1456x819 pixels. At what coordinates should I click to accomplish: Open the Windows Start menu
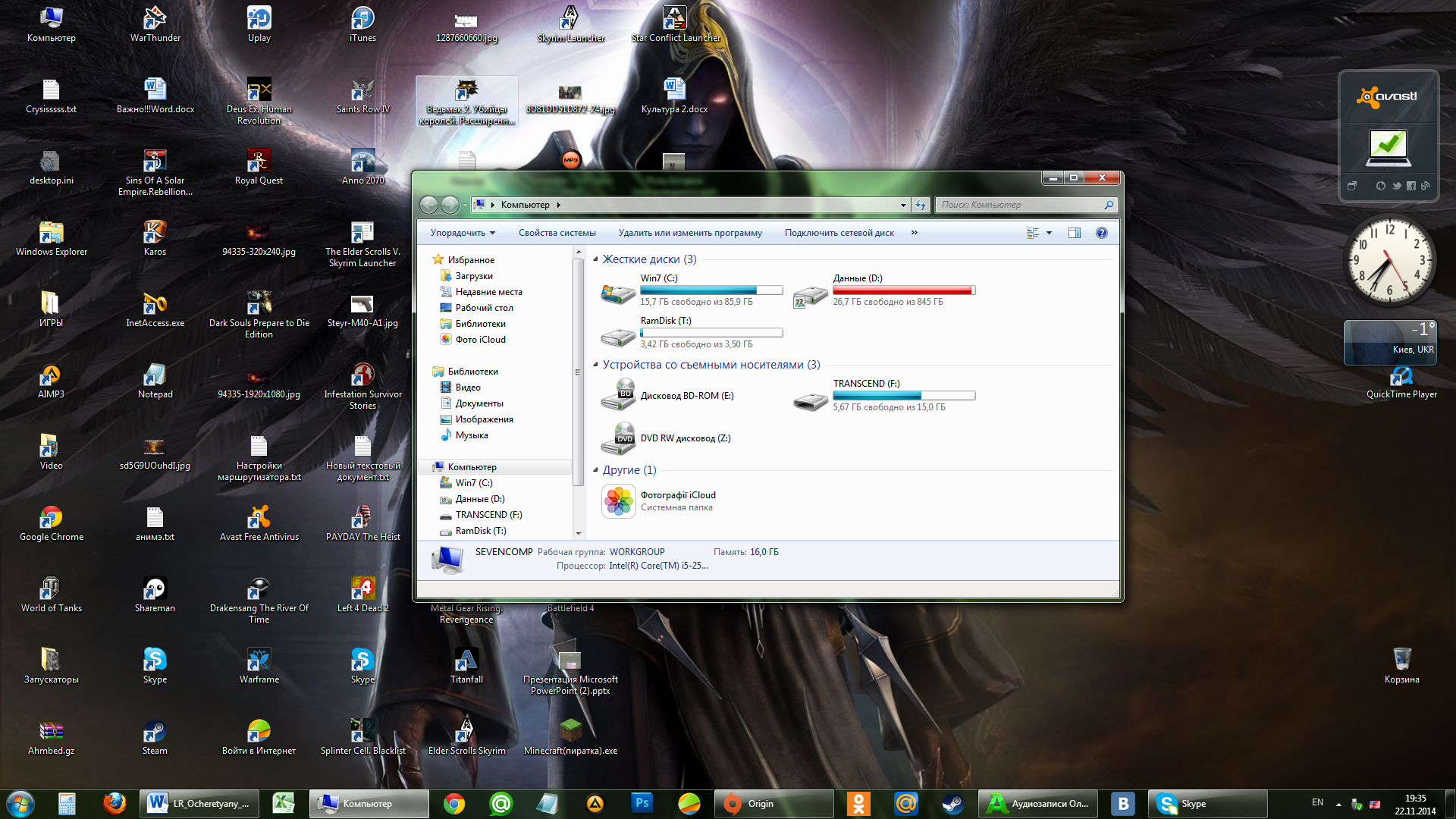pyautogui.click(x=20, y=803)
